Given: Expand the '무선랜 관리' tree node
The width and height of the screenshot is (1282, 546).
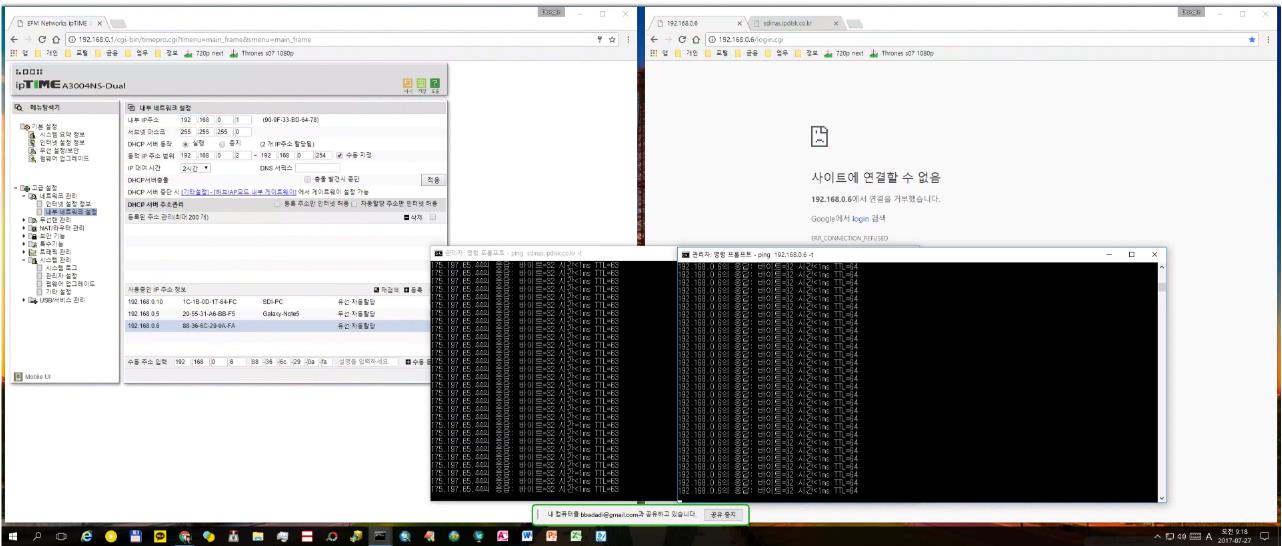Looking at the screenshot, I should click(x=24, y=220).
